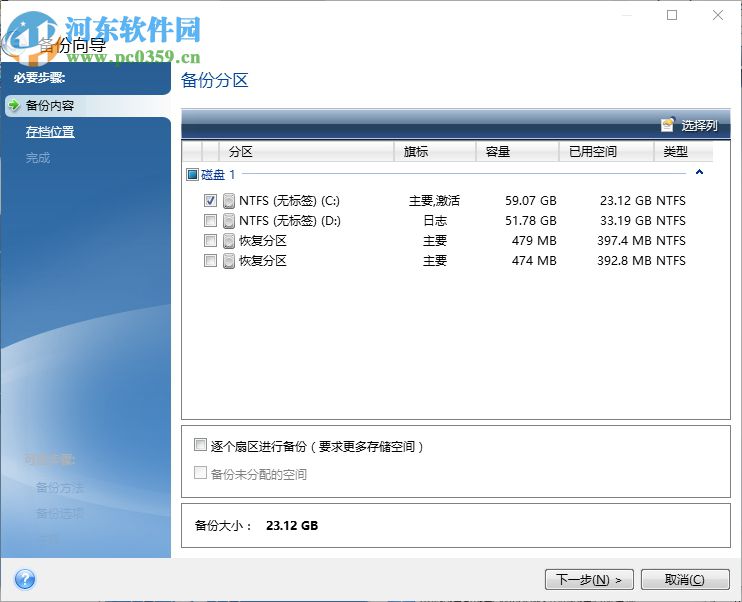Screen dimensions: 742x602
Task: Uncheck the NTFS (C:) partition checkbox
Action: (x=210, y=201)
